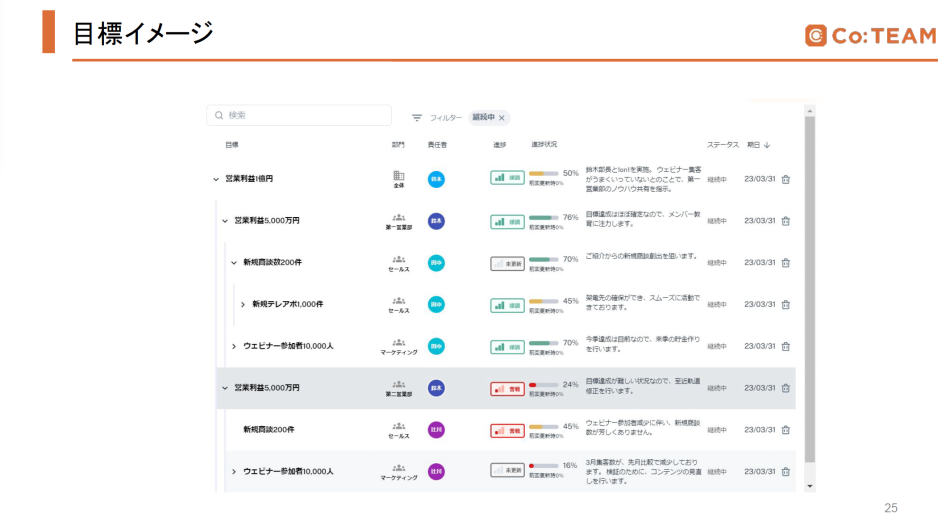Screen dimensions: 950x527
Task: Collapse 営業利益5,000万円 under 第二営業部
Action: click(x=225, y=388)
